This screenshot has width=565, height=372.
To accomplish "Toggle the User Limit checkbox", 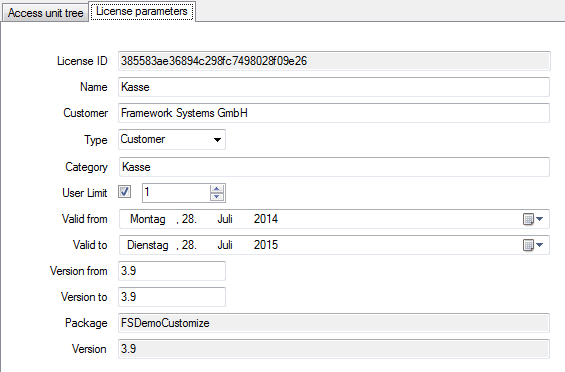I will click(124, 192).
